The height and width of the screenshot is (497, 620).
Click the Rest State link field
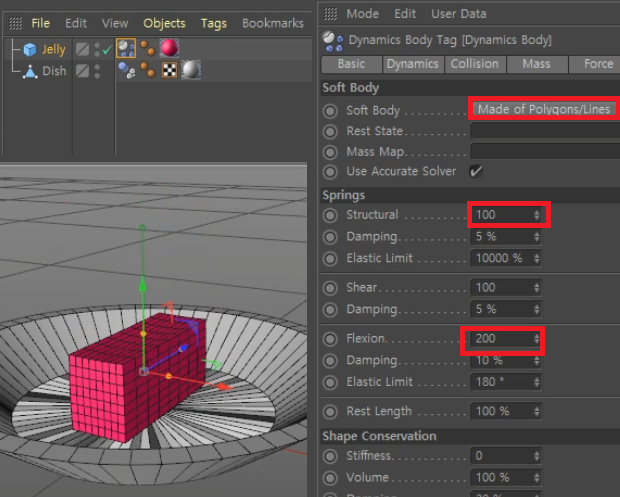coord(545,130)
